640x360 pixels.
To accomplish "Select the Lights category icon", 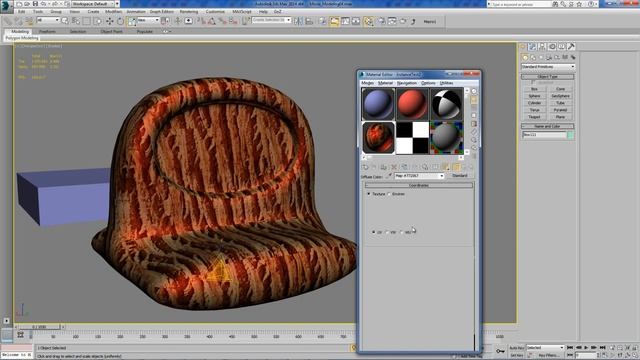I will pos(541,57).
